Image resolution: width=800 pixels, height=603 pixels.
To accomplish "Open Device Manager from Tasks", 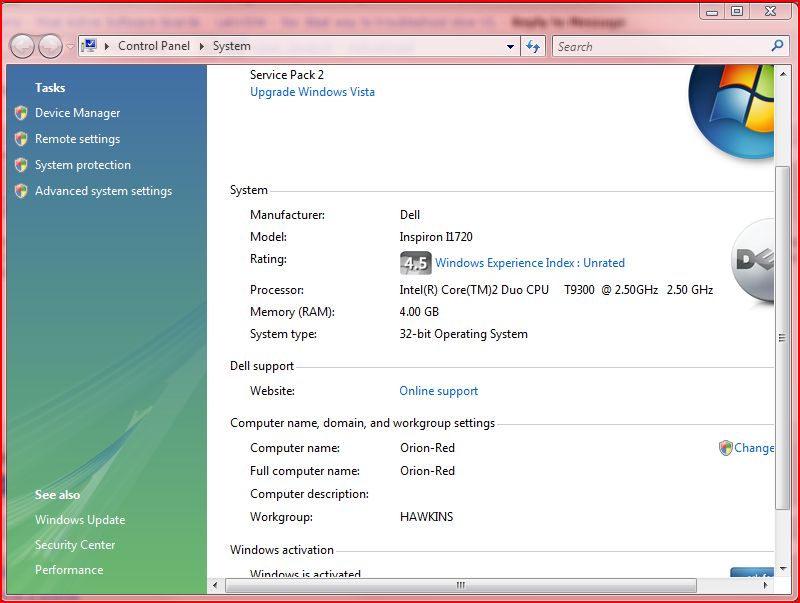I will click(78, 113).
